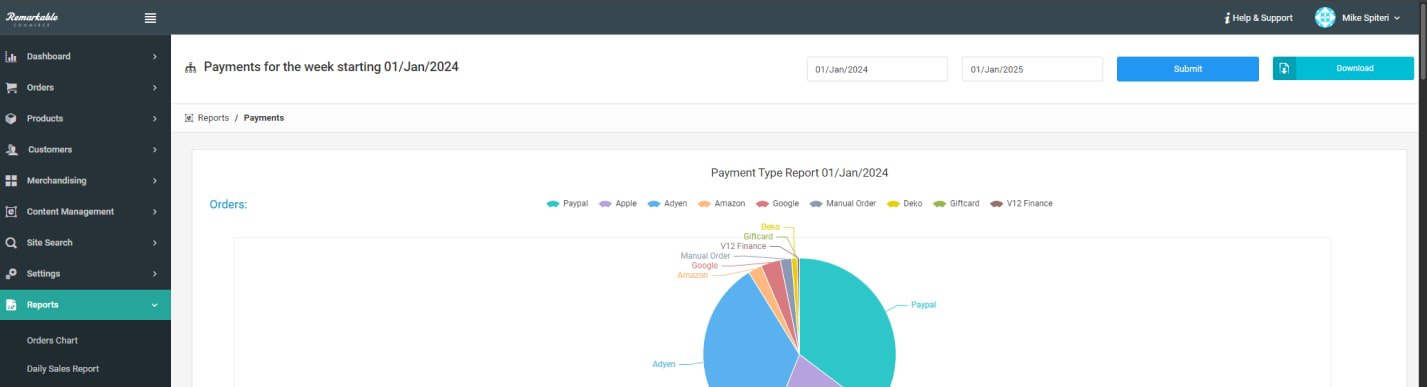Open the Orders Chart report
This screenshot has height=387, width=1427.
click(x=52, y=341)
